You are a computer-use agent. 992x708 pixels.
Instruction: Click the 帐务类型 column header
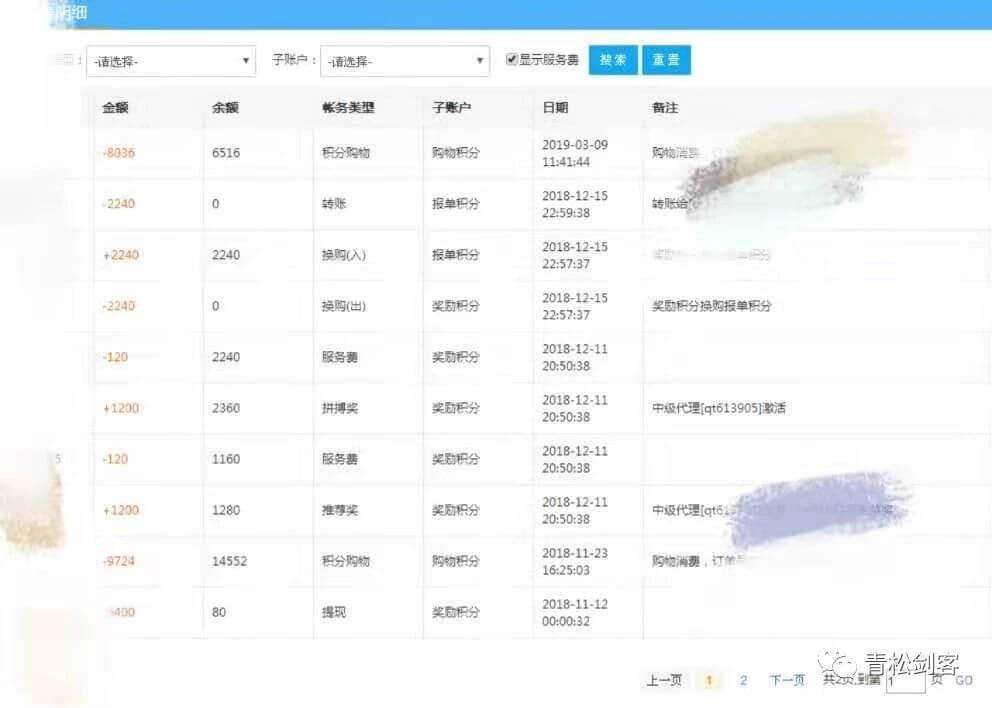[x=347, y=108]
